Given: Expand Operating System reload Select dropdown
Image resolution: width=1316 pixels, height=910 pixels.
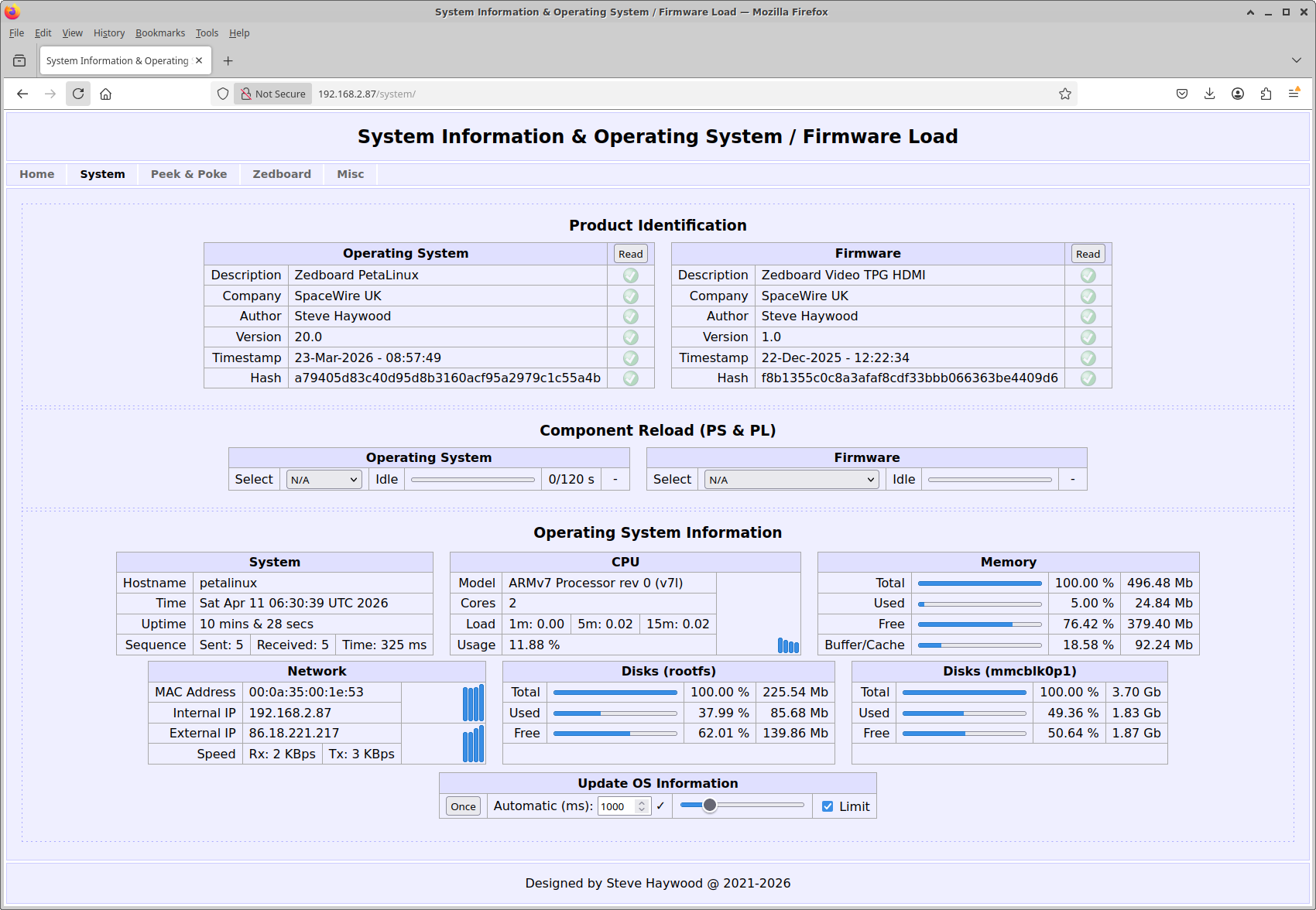Looking at the screenshot, I should pos(324,480).
